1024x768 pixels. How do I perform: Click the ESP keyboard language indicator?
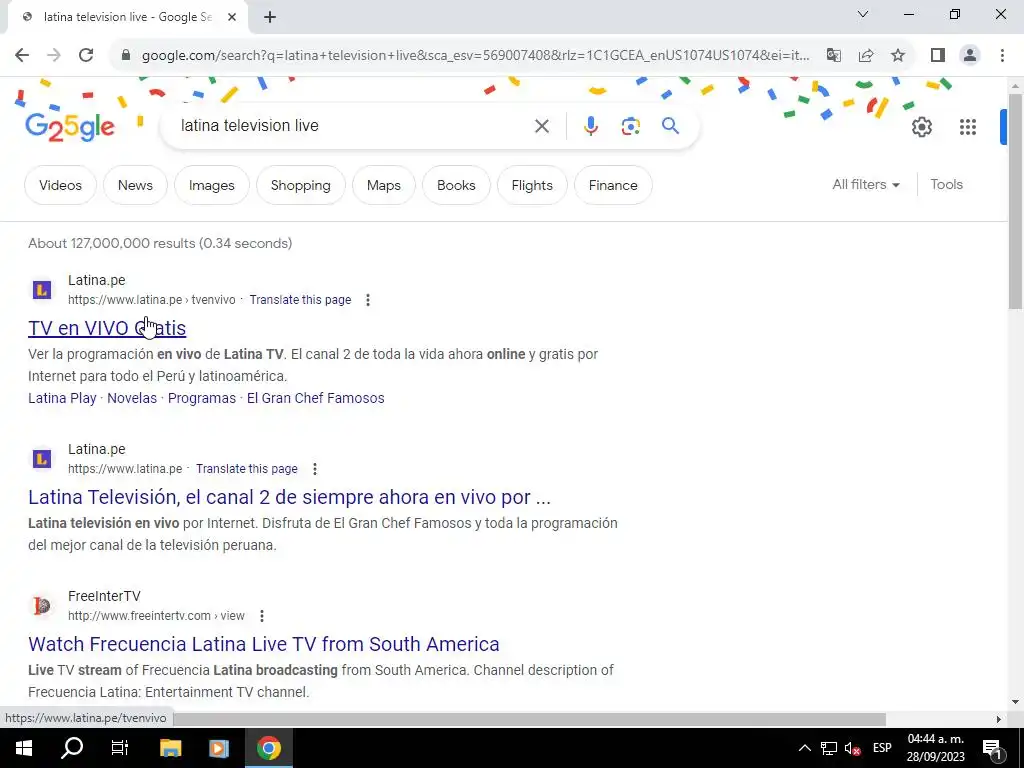[x=882, y=748]
